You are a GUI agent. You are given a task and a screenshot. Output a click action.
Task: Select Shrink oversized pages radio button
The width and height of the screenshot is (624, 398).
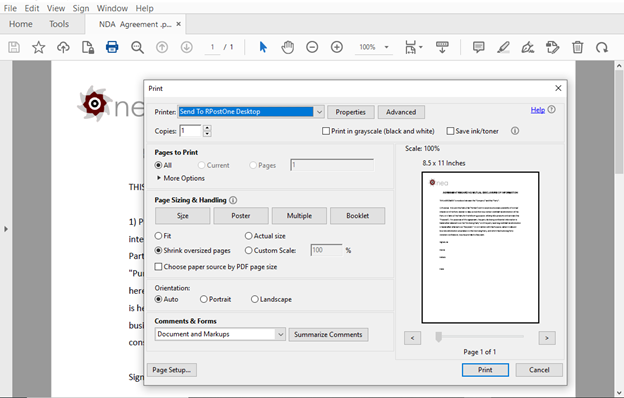tap(158, 250)
